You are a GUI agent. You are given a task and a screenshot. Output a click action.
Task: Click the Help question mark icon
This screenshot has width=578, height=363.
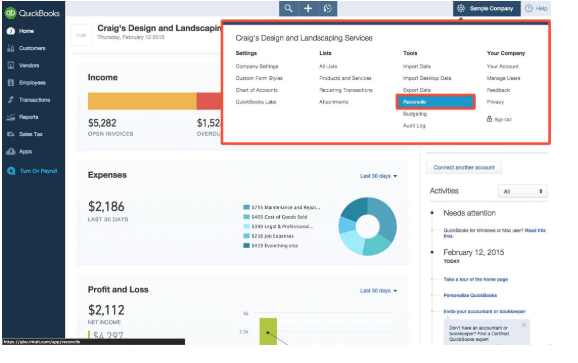coord(529,8)
